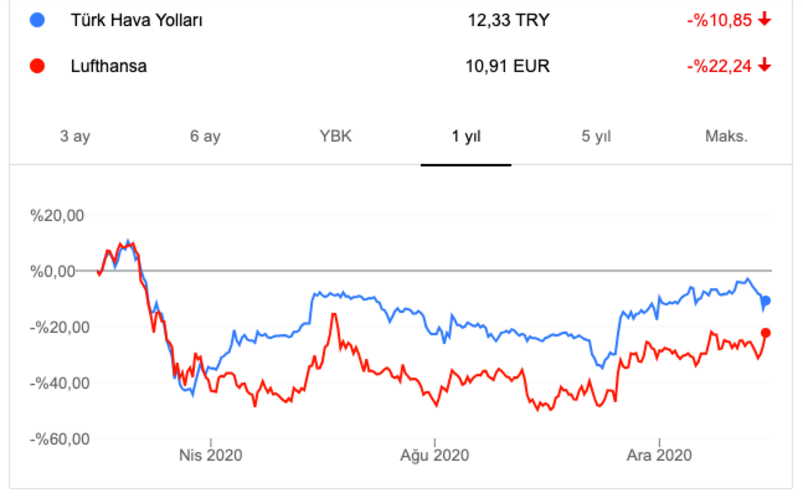The height and width of the screenshot is (498, 803).
Task: Select the 3 ay time range tab
Action: 75,137
